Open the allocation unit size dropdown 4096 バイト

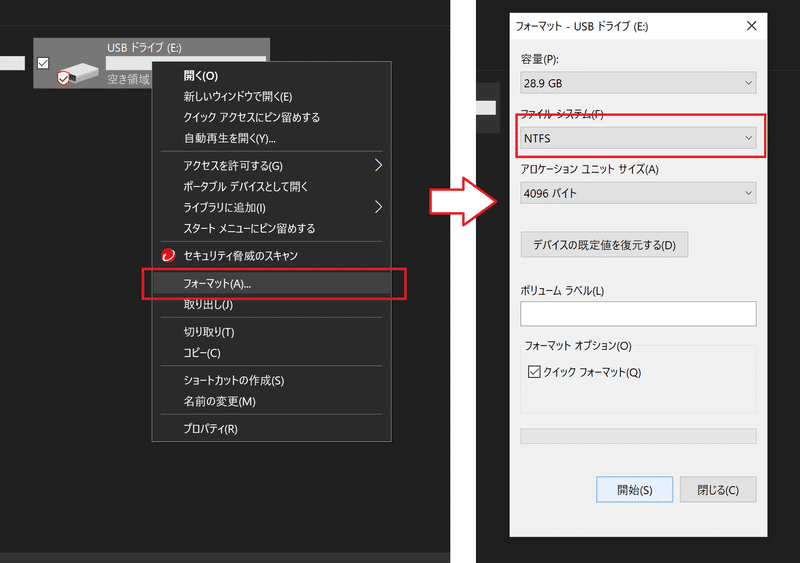pyautogui.click(x=638, y=193)
